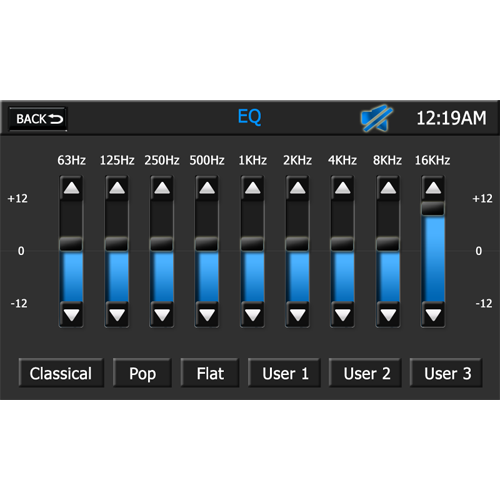Select the Classical EQ preset

[x=61, y=373]
